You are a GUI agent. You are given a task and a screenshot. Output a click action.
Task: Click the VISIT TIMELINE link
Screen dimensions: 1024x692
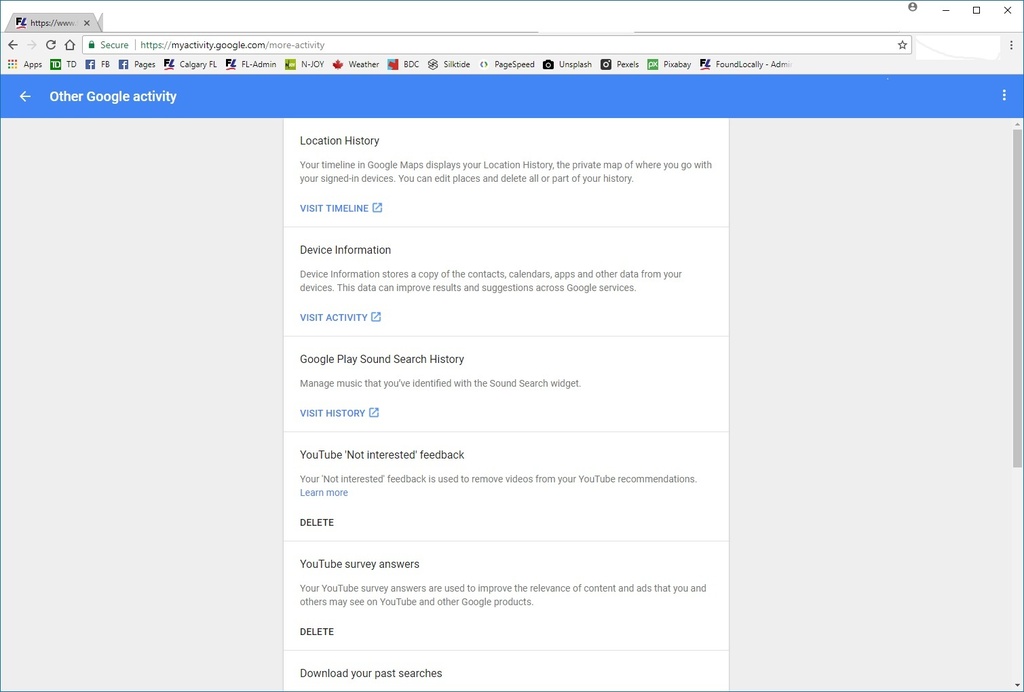coord(341,208)
